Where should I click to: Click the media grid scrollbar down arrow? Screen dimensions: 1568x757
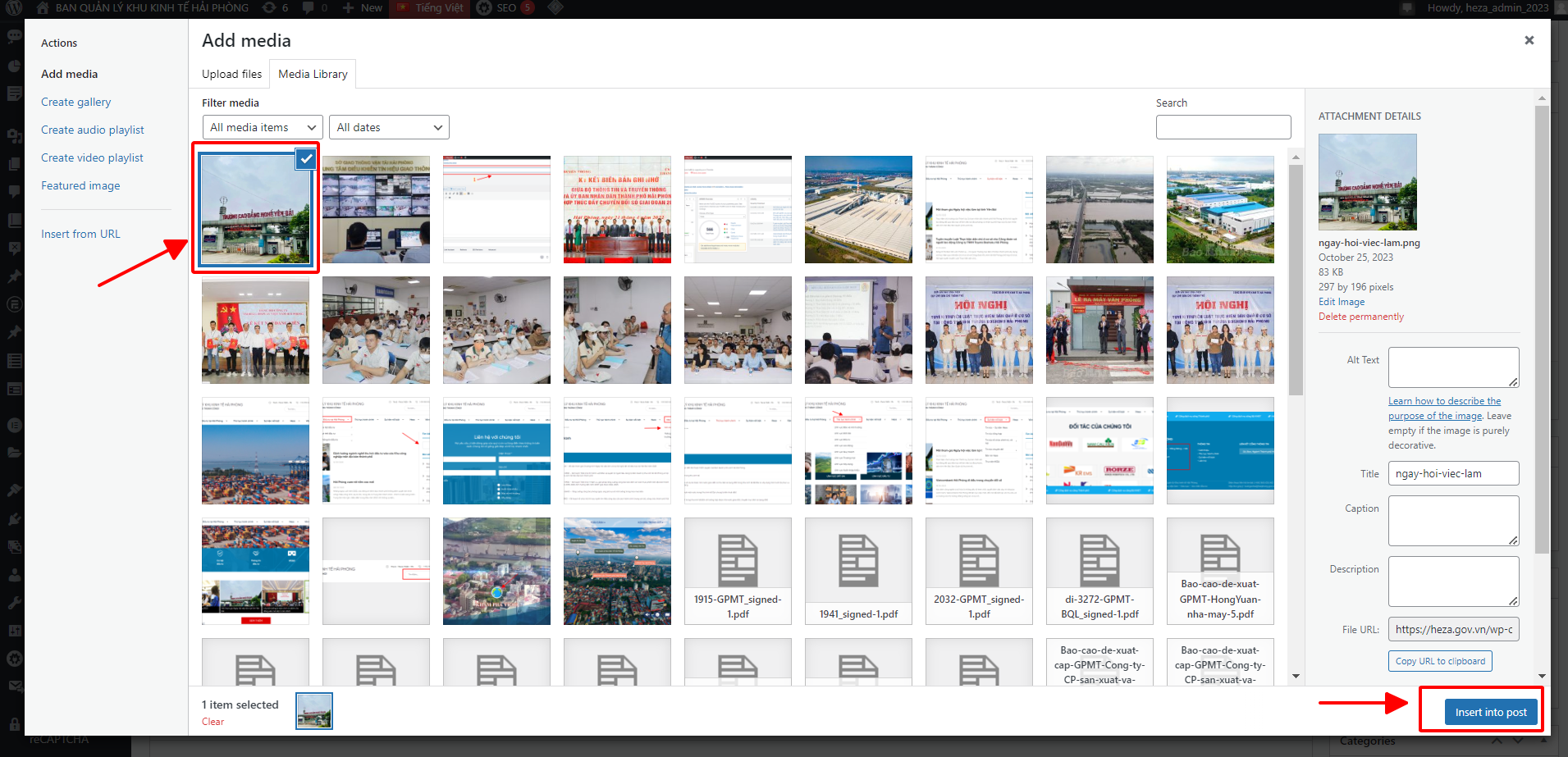click(x=1296, y=677)
